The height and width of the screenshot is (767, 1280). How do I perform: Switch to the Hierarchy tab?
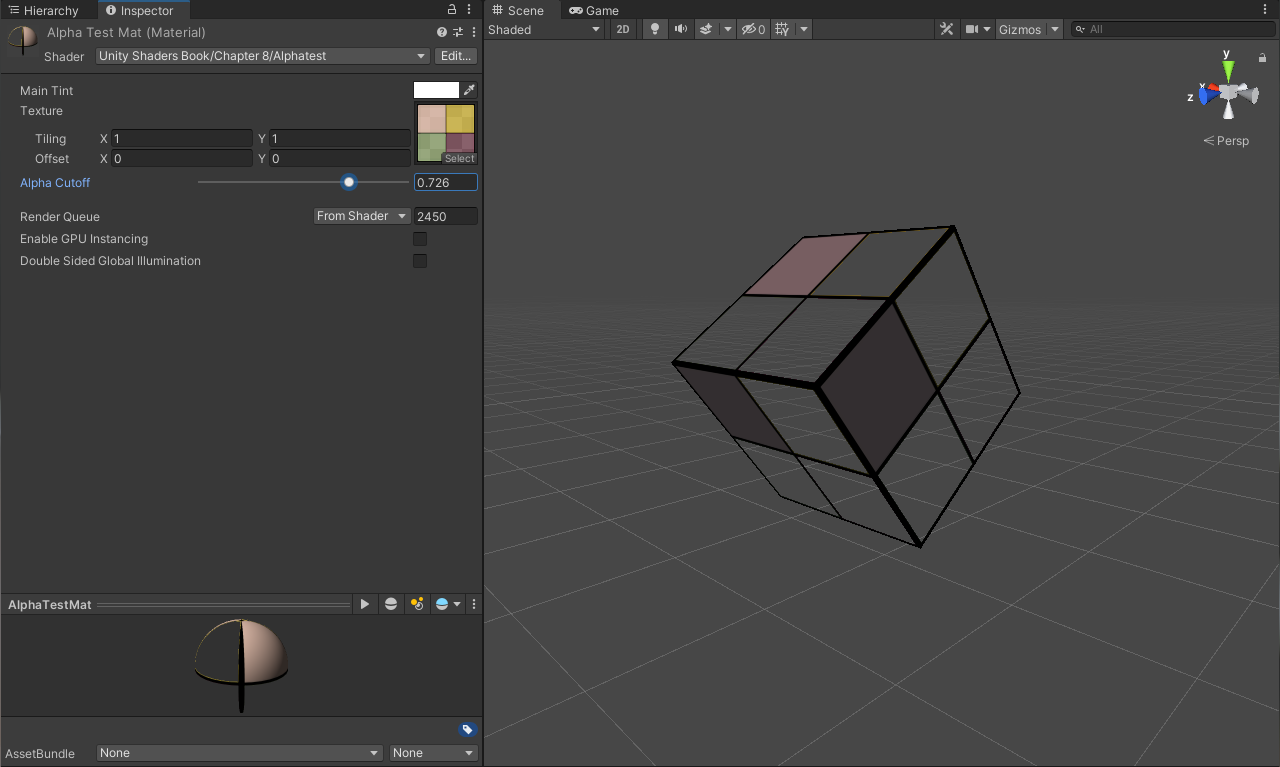coord(44,10)
